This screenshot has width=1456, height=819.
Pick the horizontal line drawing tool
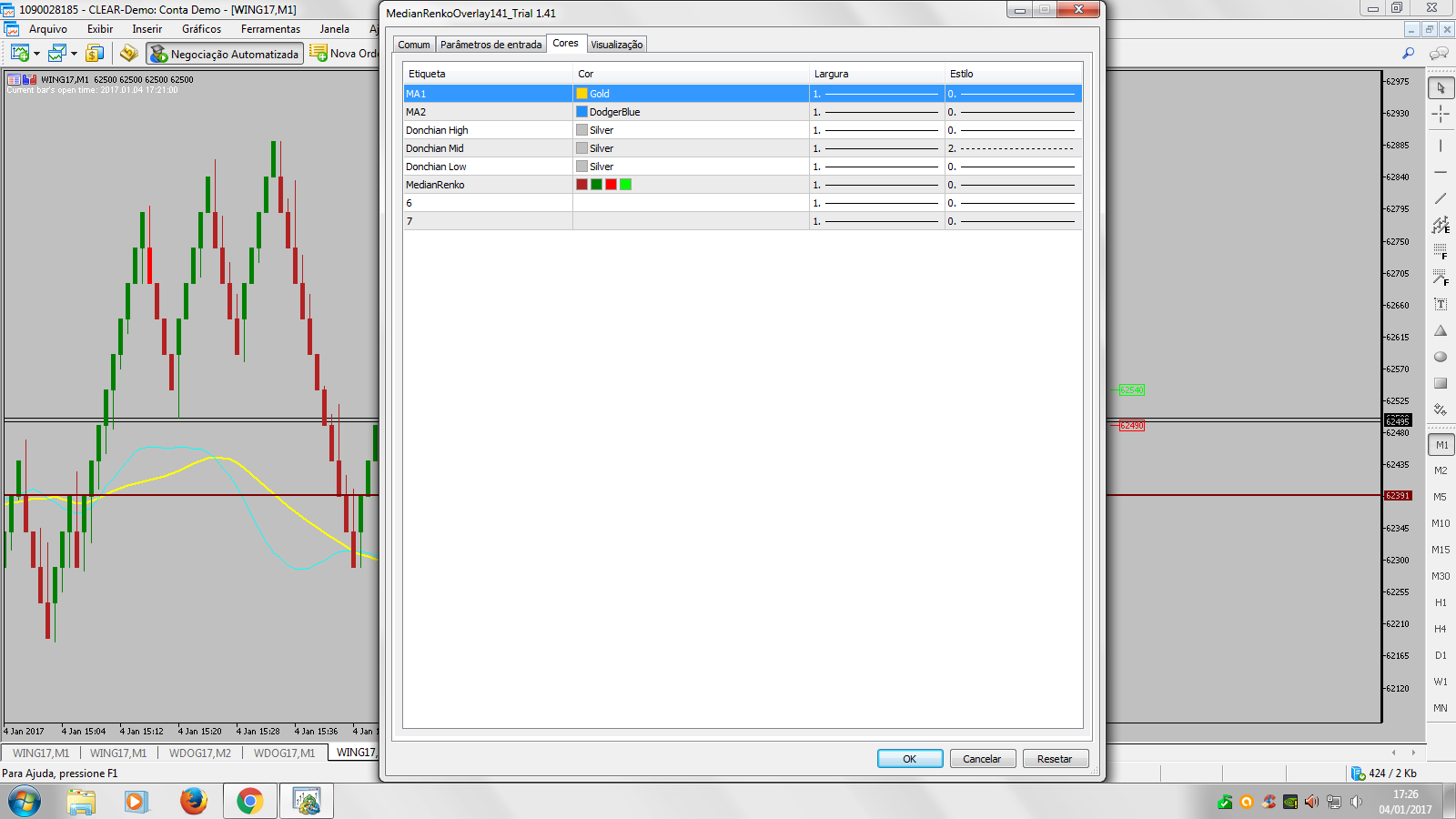tap(1441, 172)
